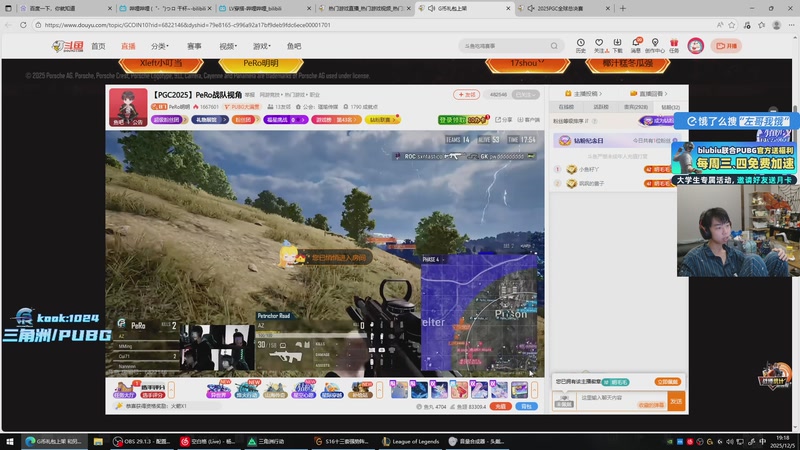Go to 首页 in navigation
This screenshot has width=800, height=450.
(98, 46)
